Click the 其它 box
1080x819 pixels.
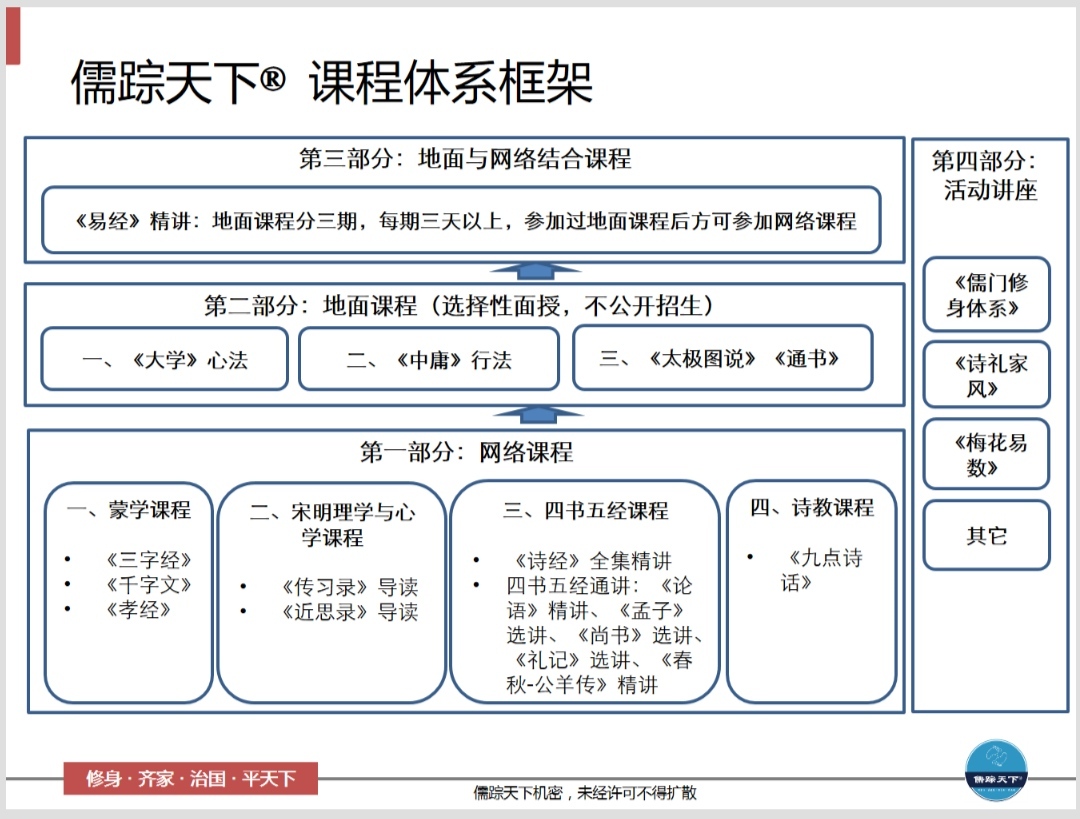[986, 536]
